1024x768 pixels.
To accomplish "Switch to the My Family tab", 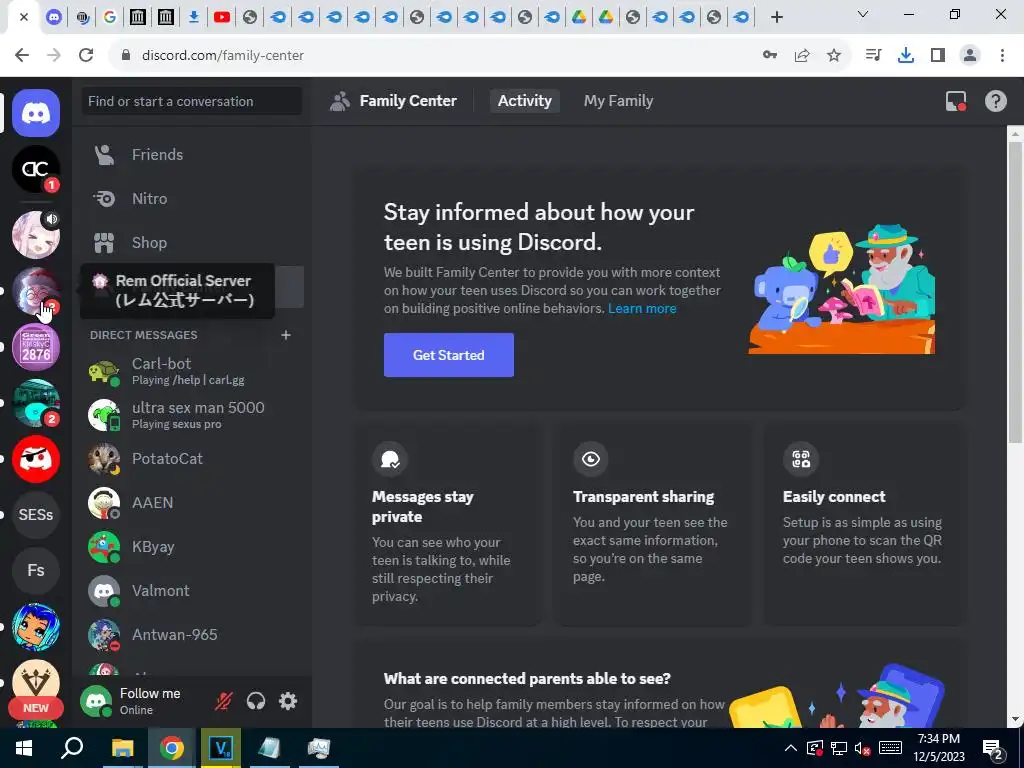I will tap(618, 101).
